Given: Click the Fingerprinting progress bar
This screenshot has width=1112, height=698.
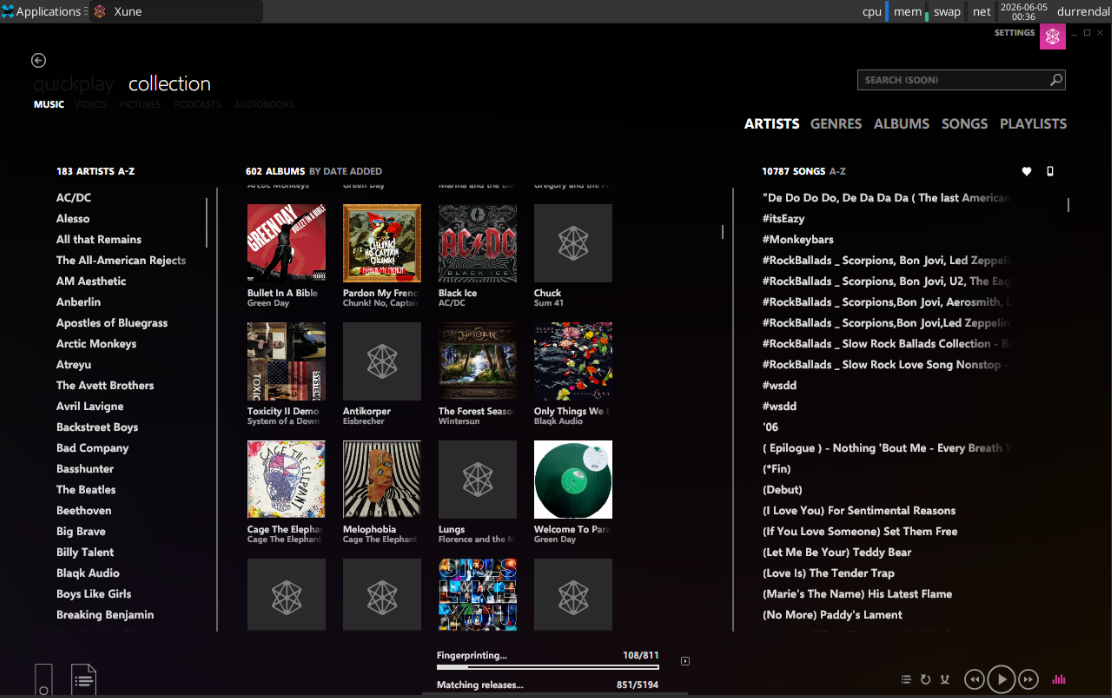Looking at the screenshot, I should point(547,667).
